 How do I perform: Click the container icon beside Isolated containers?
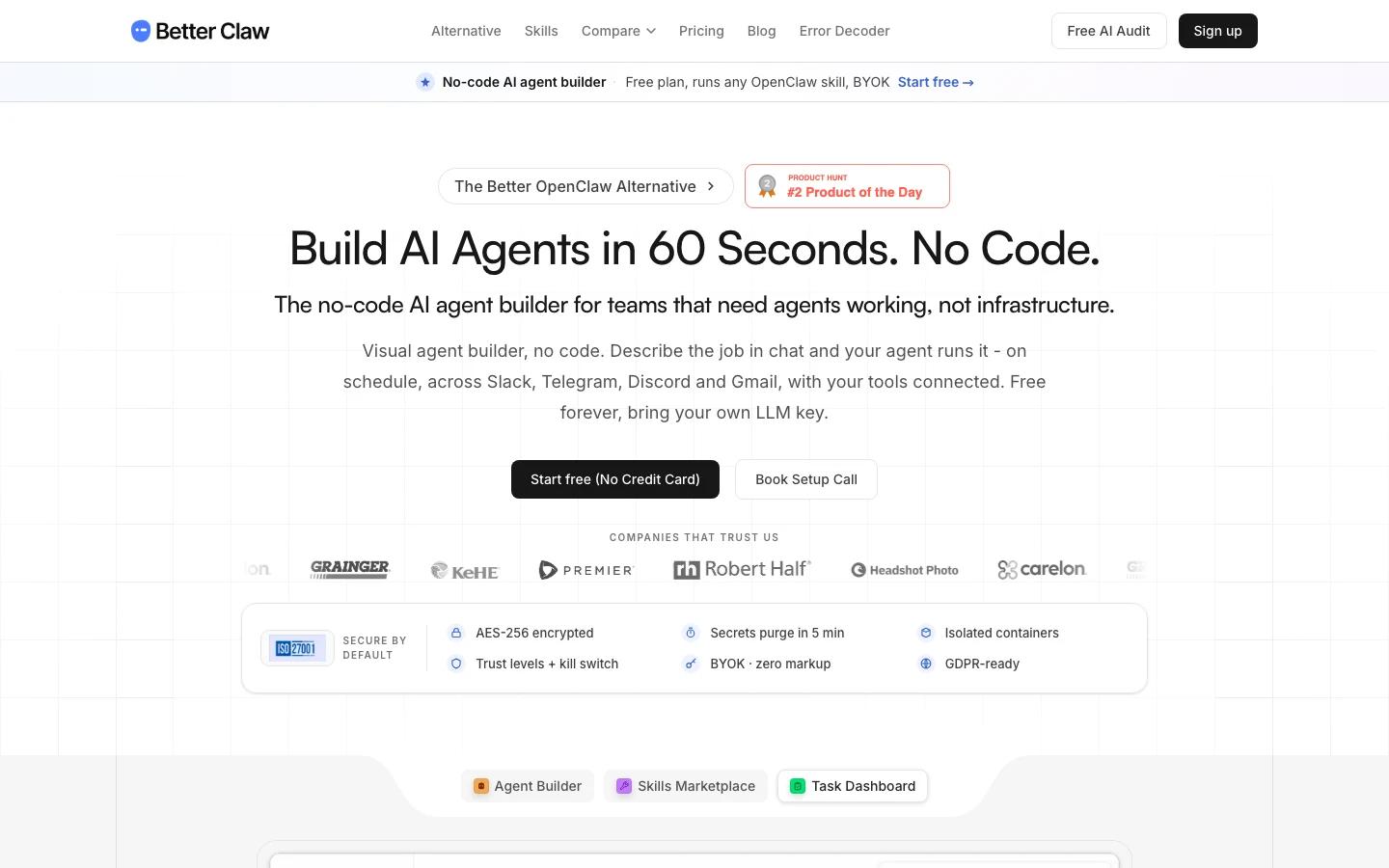(x=926, y=633)
